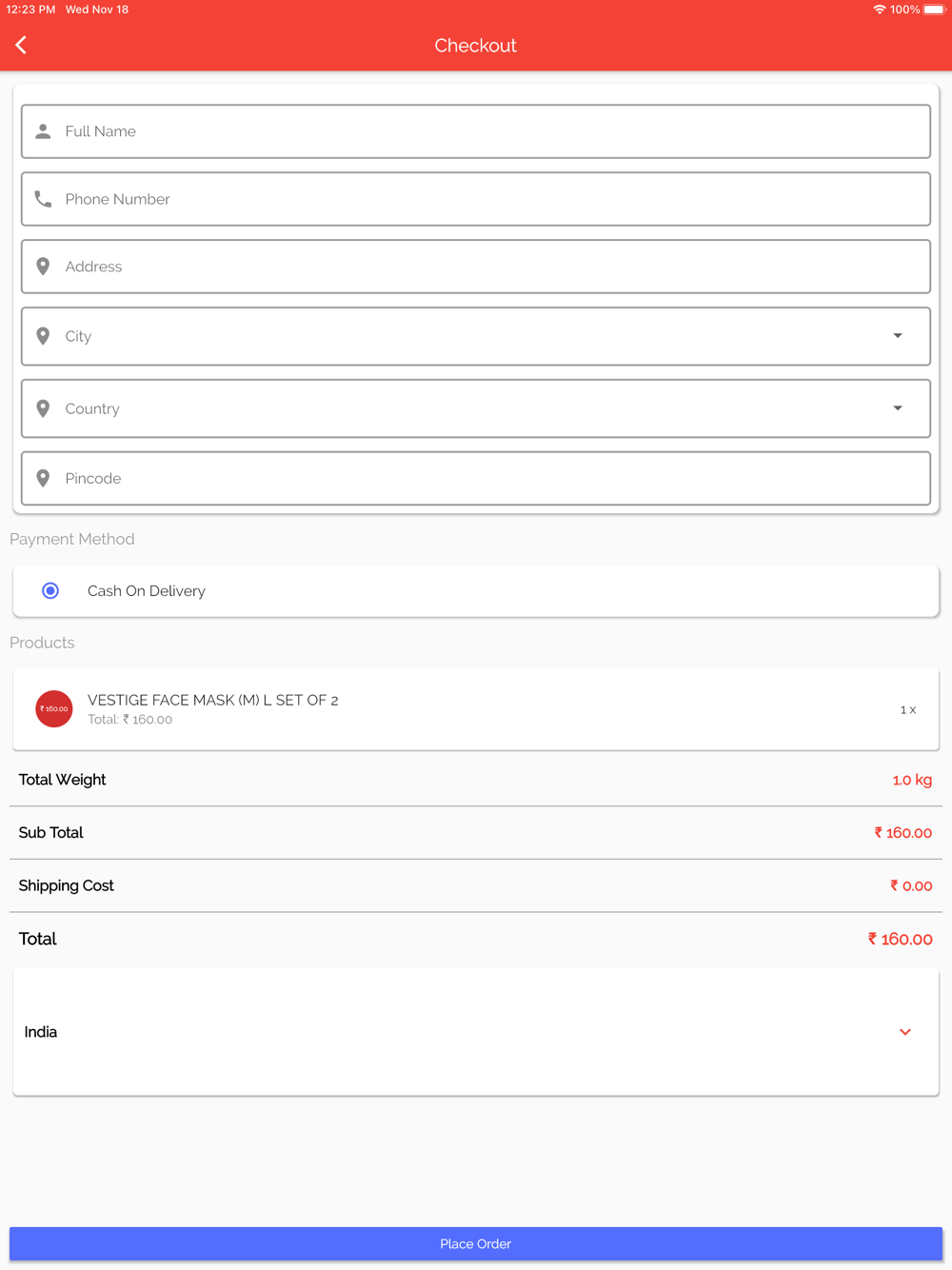Image resolution: width=952 pixels, height=1270 pixels.
Task: Click the location pin beside Pincode
Action: (x=43, y=478)
